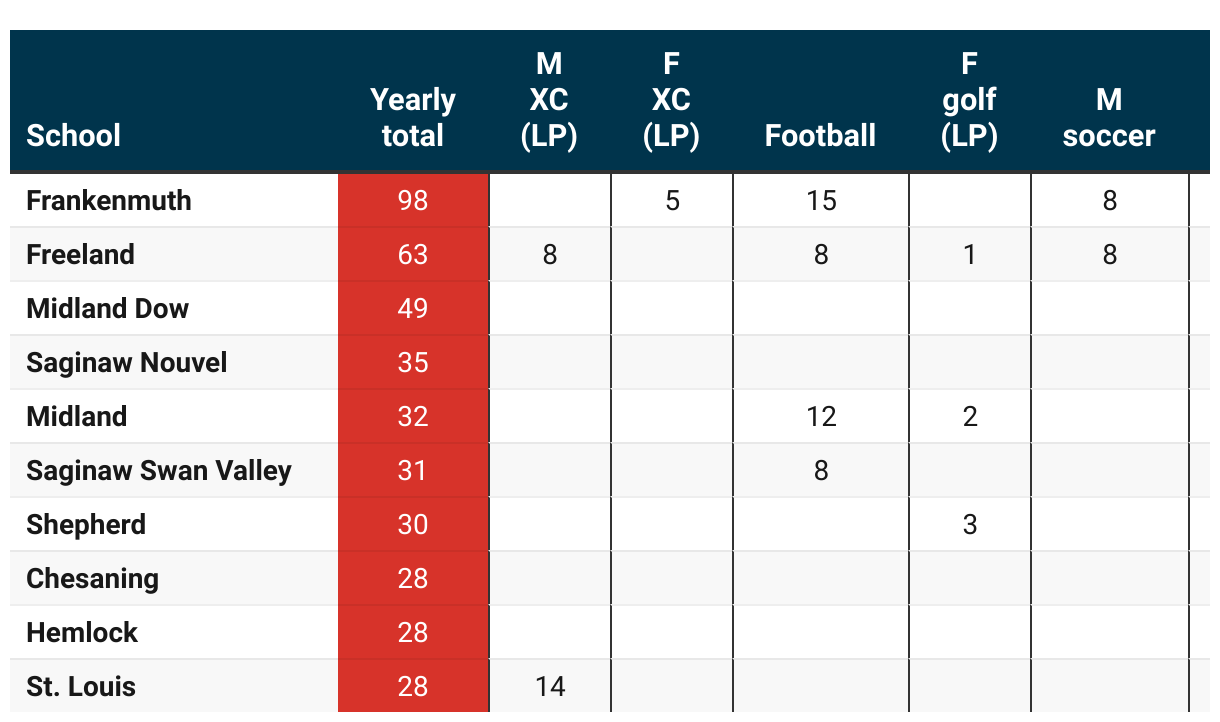Select the Saginaw Swan Valley row name

[159, 470]
